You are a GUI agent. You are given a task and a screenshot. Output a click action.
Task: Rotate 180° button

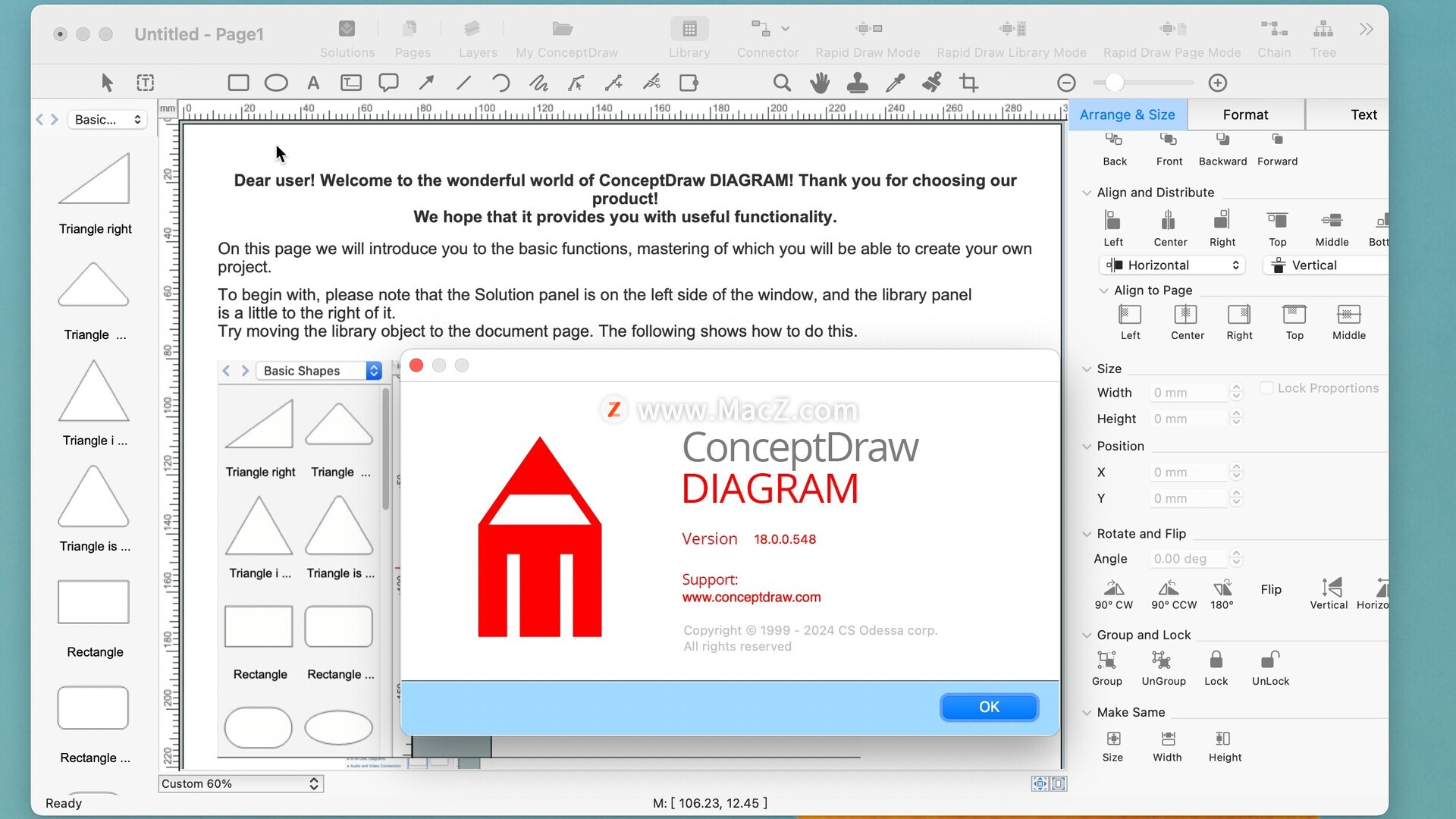coord(1222,595)
